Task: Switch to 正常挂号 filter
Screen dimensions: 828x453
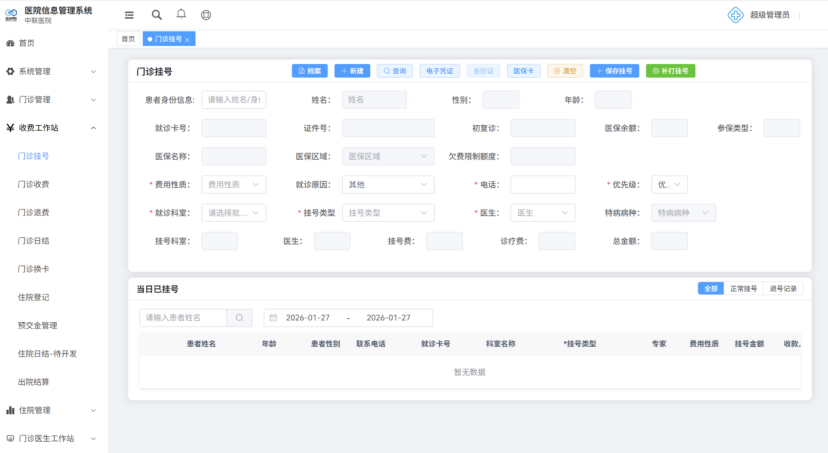Action: pos(742,288)
